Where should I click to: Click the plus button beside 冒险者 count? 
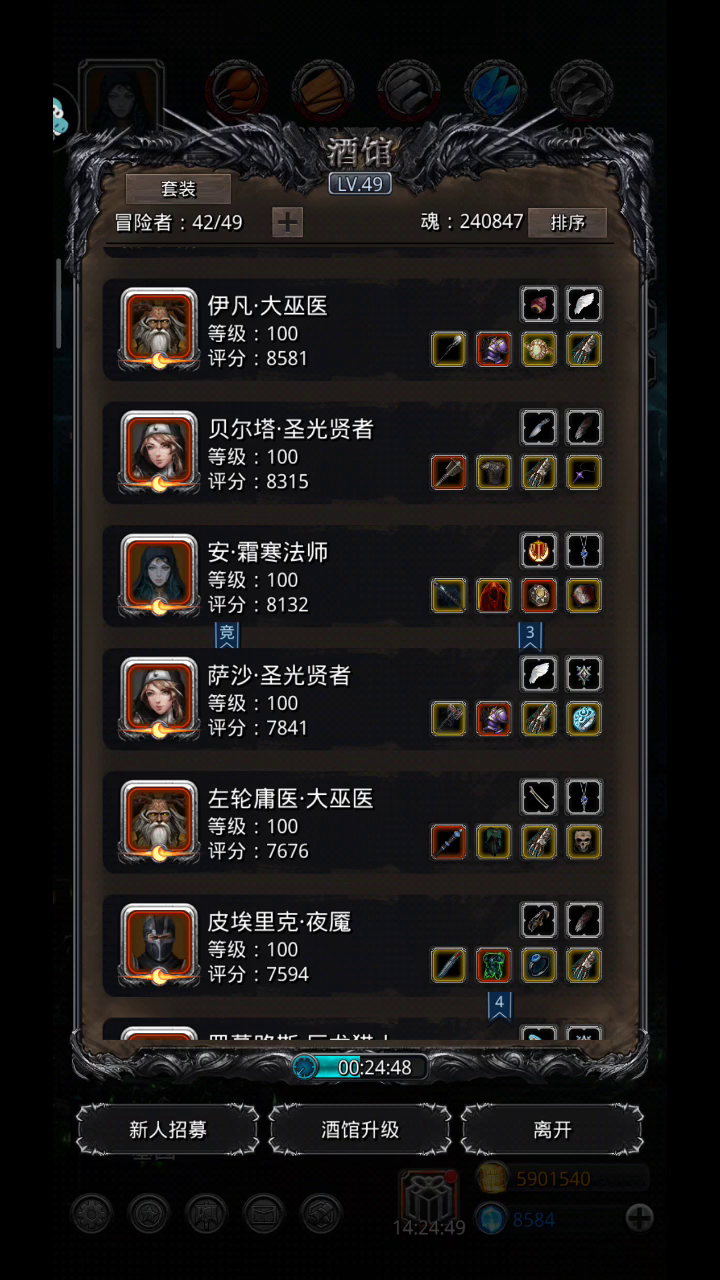coord(288,222)
